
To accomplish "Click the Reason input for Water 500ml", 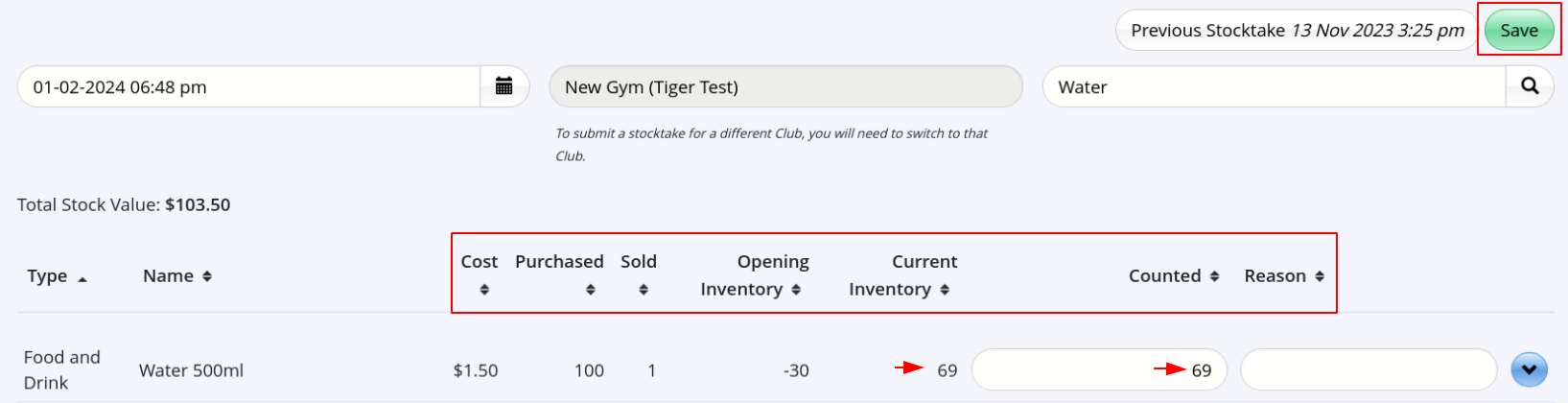I will pos(1369,370).
